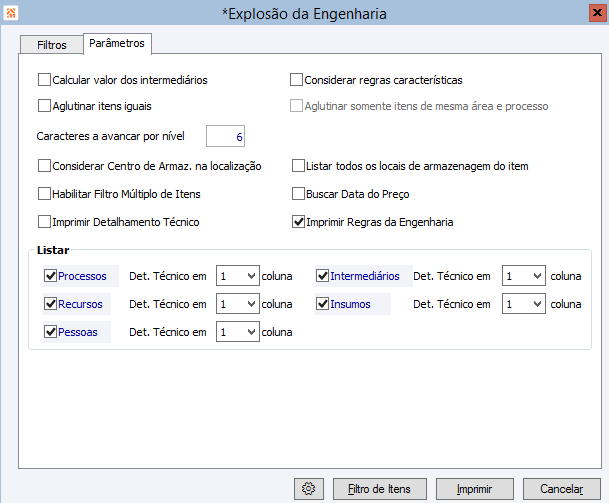Click the Filtro de Itens button

(x=378, y=489)
